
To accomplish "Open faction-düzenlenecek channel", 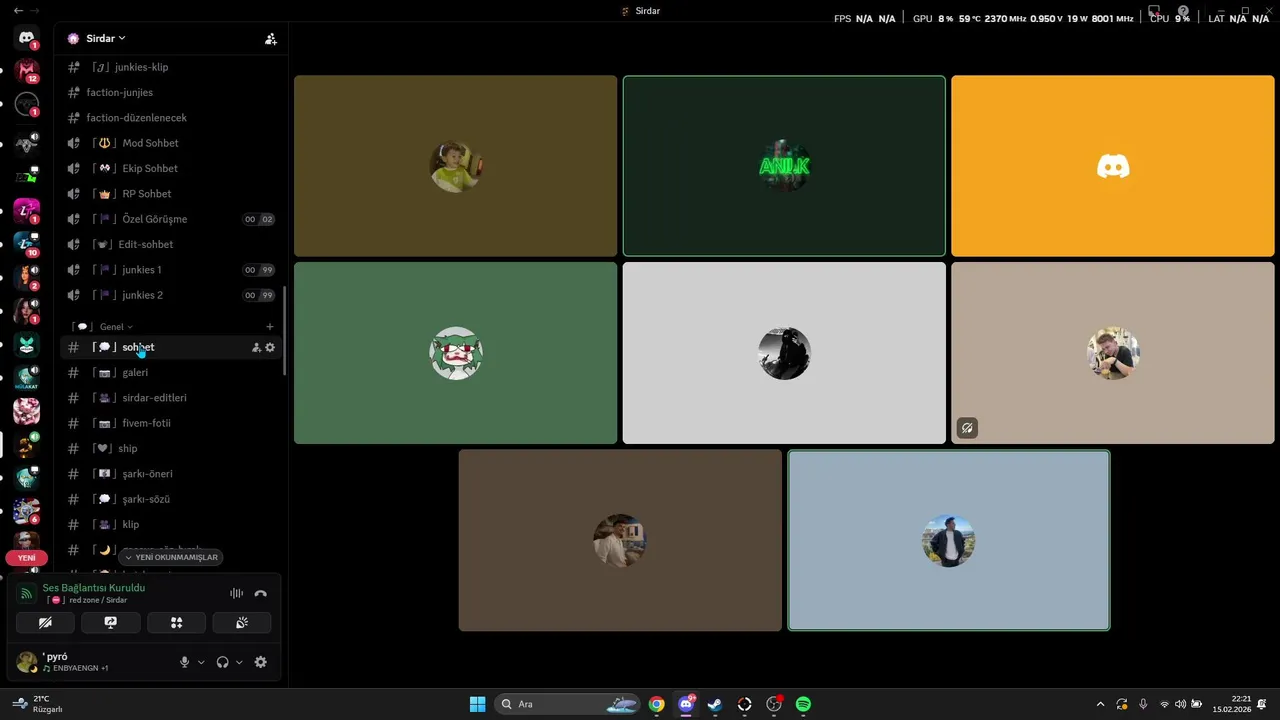I will pyautogui.click(x=170, y=118).
